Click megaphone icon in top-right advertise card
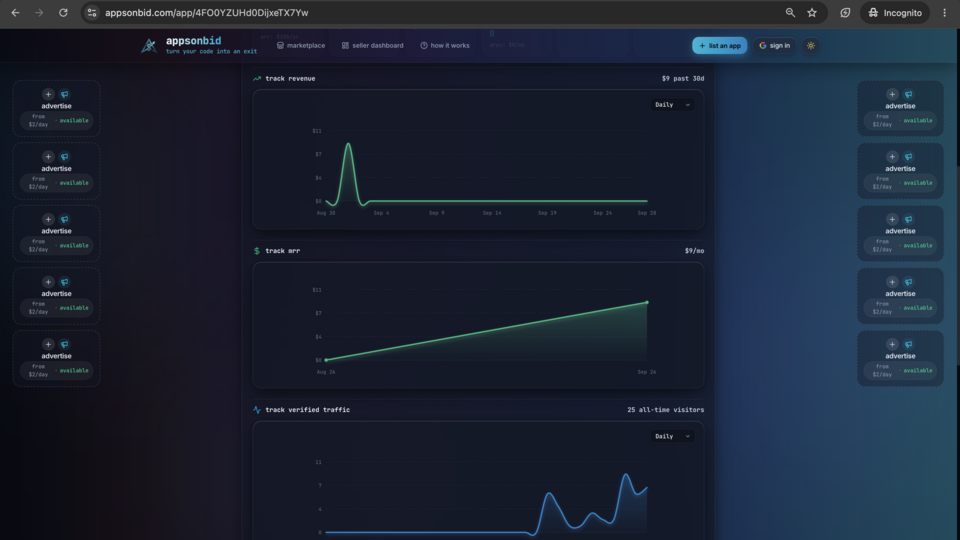This screenshot has height=540, width=960. (x=909, y=94)
